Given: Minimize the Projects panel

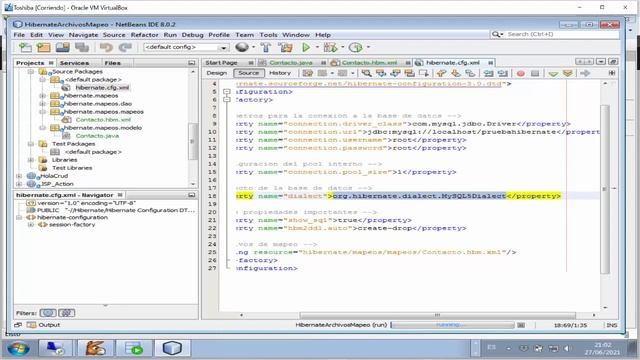Looking at the screenshot, I should [191, 63].
